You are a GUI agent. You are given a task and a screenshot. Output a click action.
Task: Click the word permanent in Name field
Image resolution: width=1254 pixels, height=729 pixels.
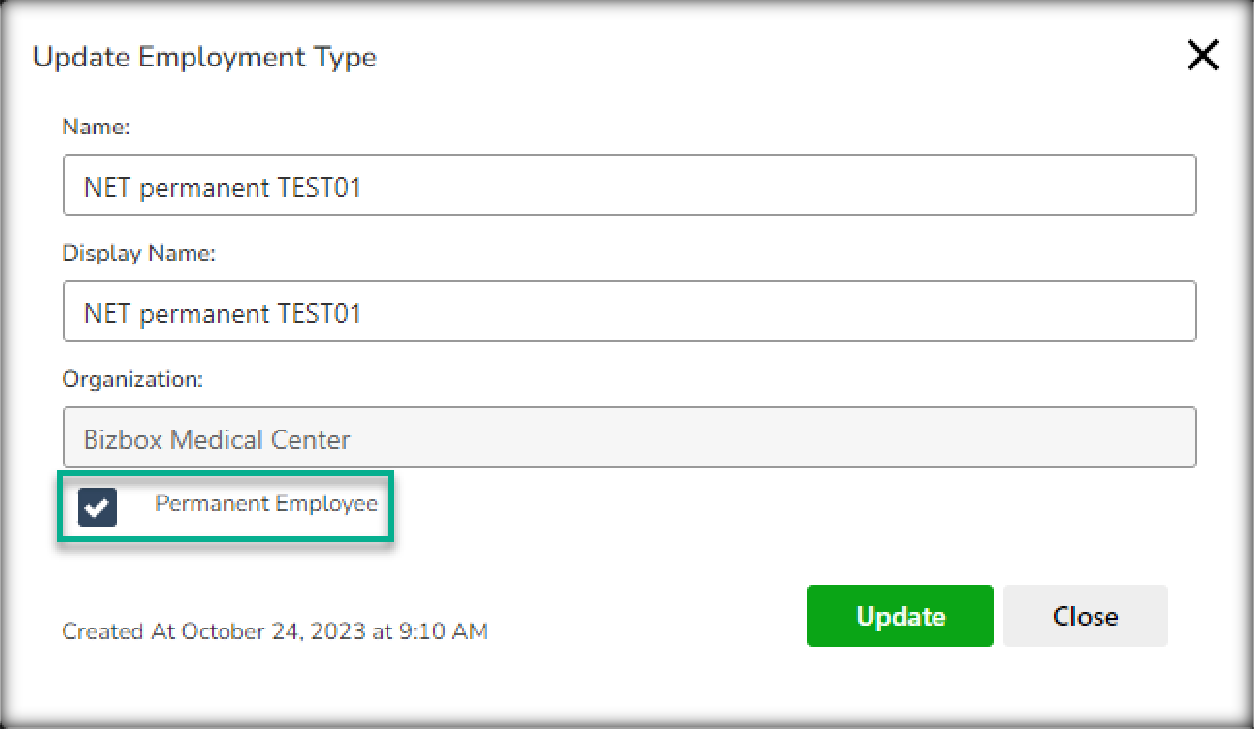point(203,187)
